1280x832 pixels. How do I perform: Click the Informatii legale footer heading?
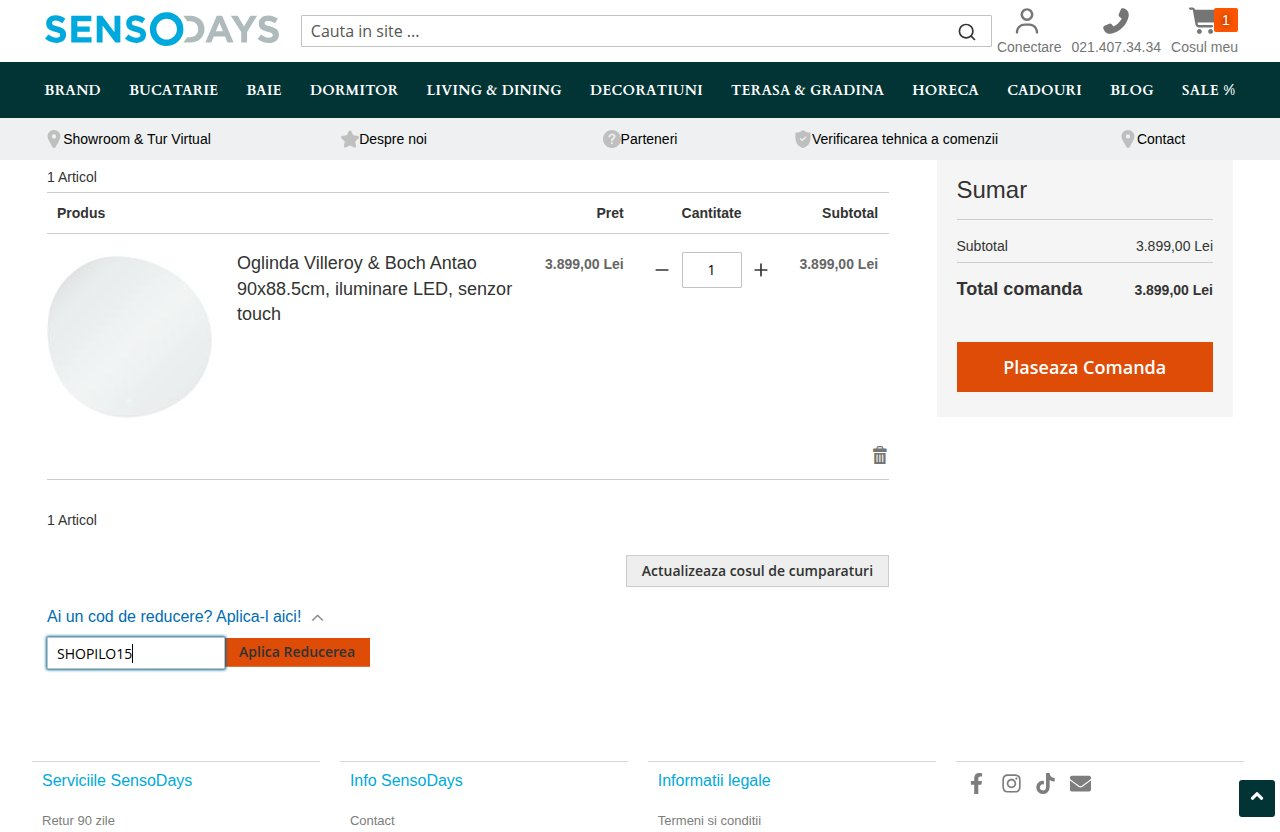click(714, 780)
